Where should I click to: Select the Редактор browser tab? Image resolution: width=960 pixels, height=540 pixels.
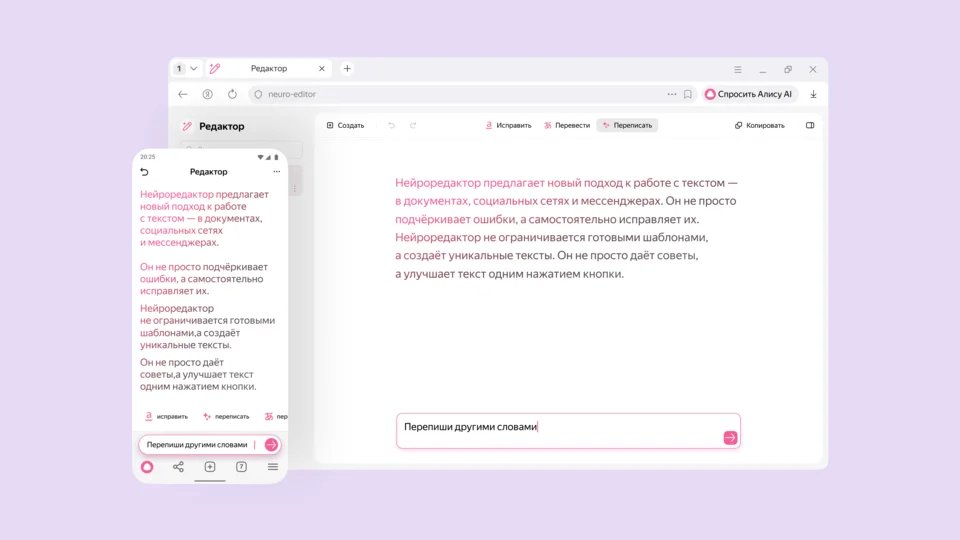pos(269,69)
